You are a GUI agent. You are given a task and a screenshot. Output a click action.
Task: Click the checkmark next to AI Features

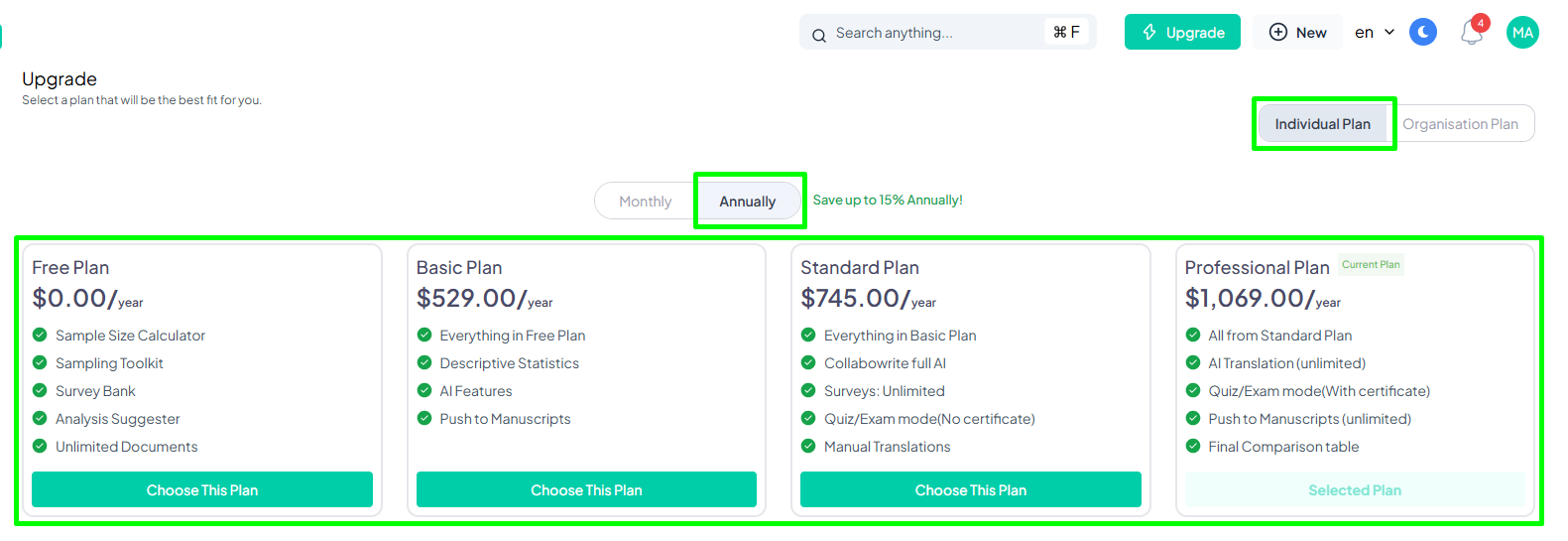424,390
